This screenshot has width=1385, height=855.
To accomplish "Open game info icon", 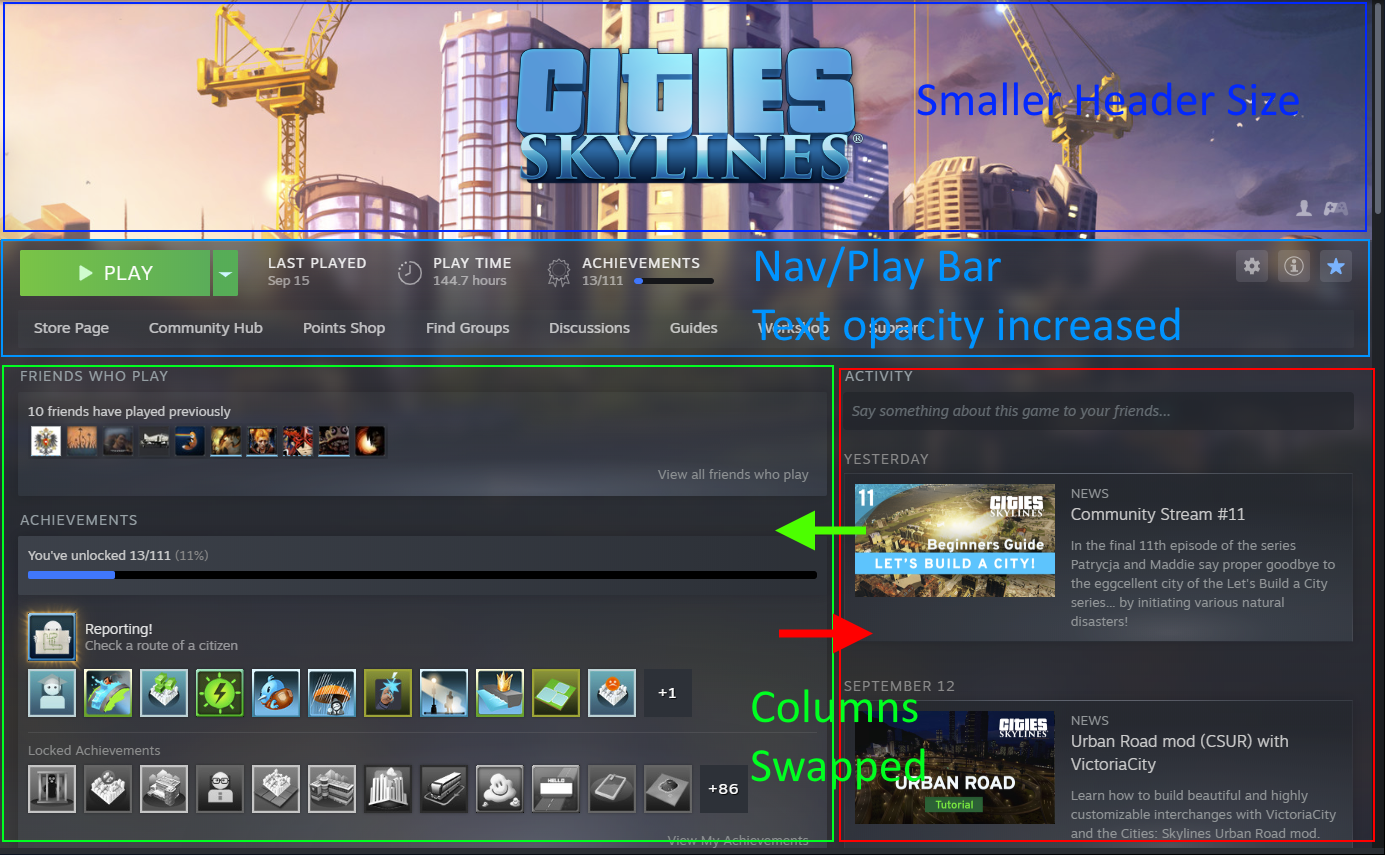I will point(1294,266).
